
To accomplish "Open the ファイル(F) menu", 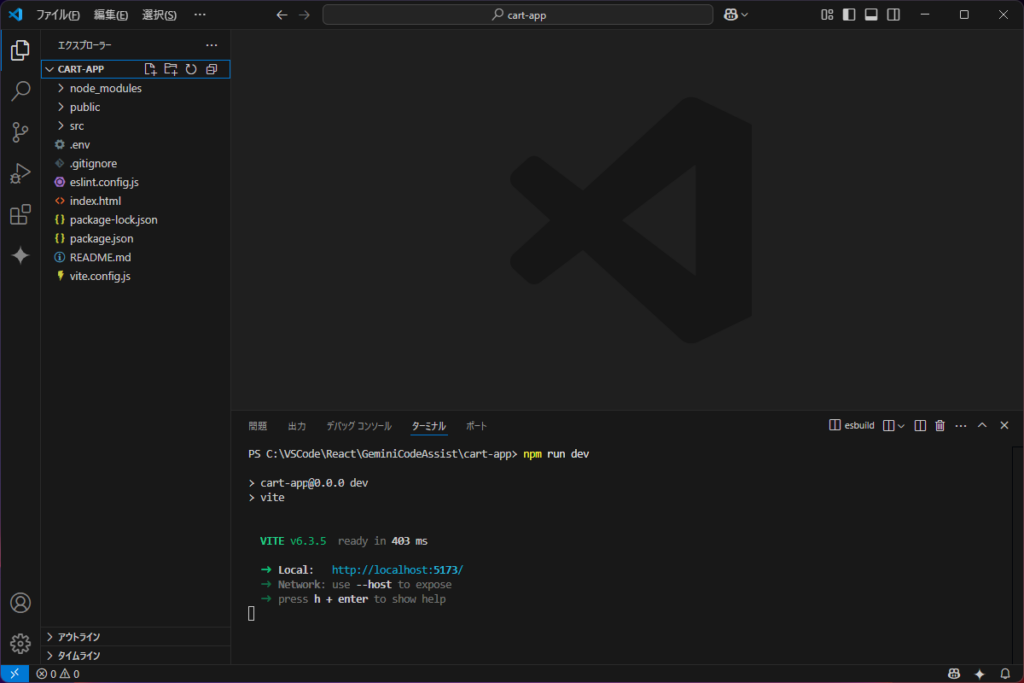I will pyautogui.click(x=58, y=14).
